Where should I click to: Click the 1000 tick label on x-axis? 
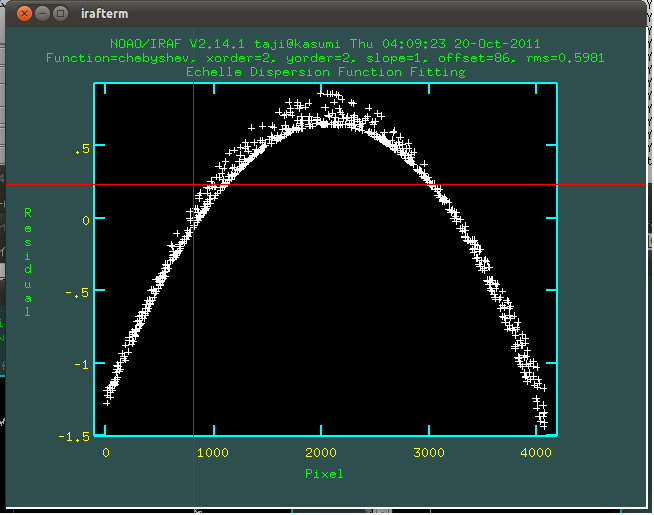[212, 452]
